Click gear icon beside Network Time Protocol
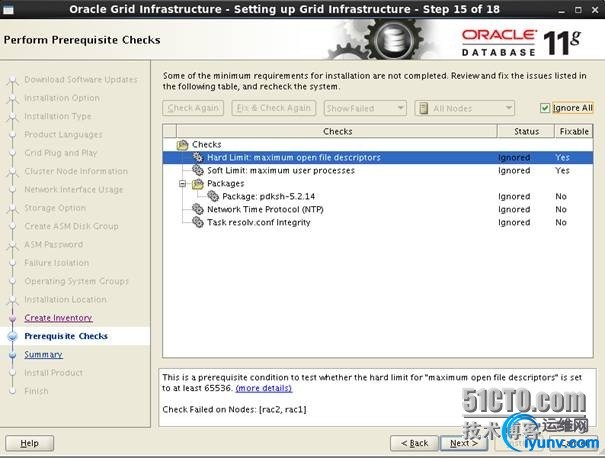605x459 pixels. tap(198, 209)
